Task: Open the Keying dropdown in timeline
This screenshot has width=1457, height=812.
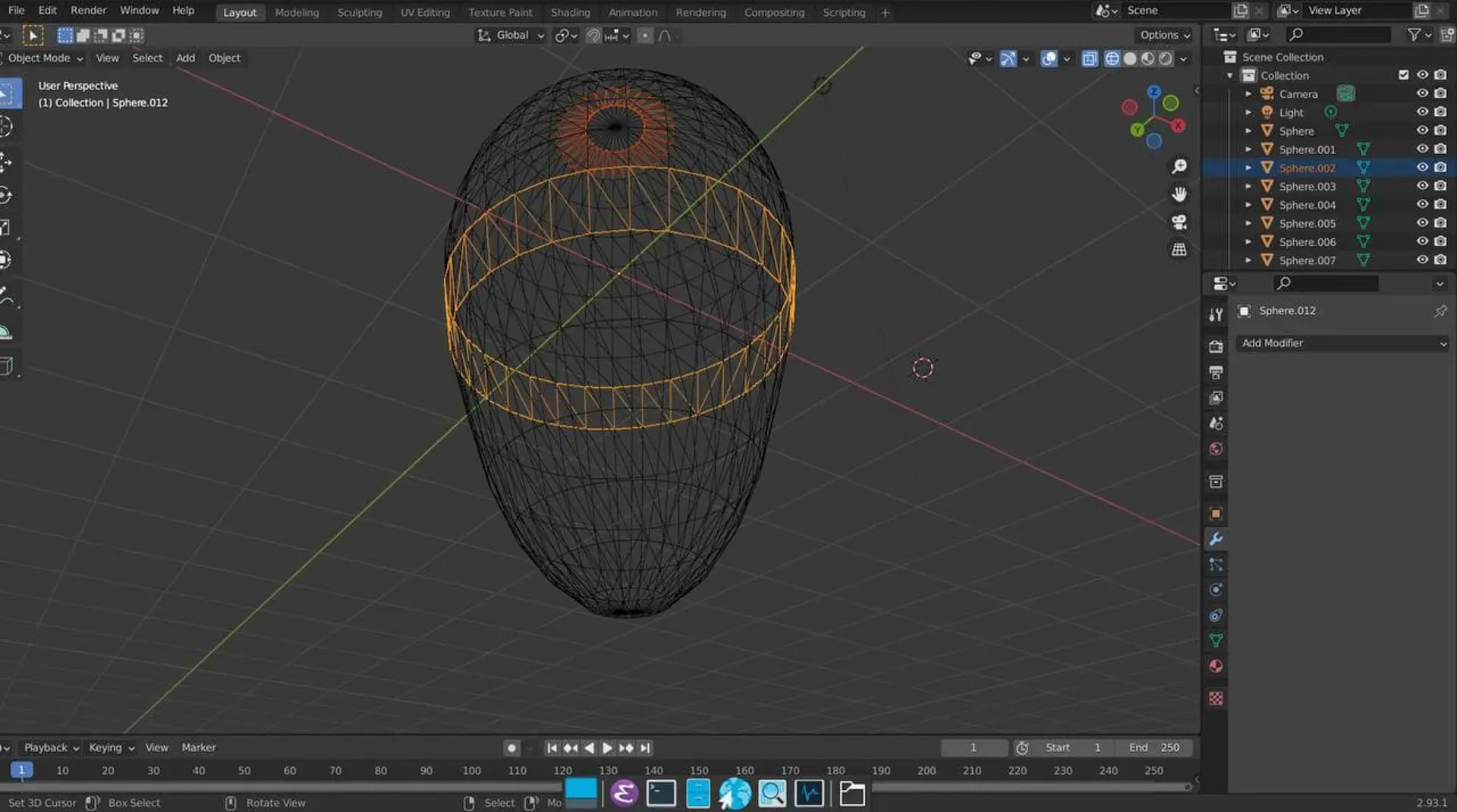Action: (x=112, y=747)
